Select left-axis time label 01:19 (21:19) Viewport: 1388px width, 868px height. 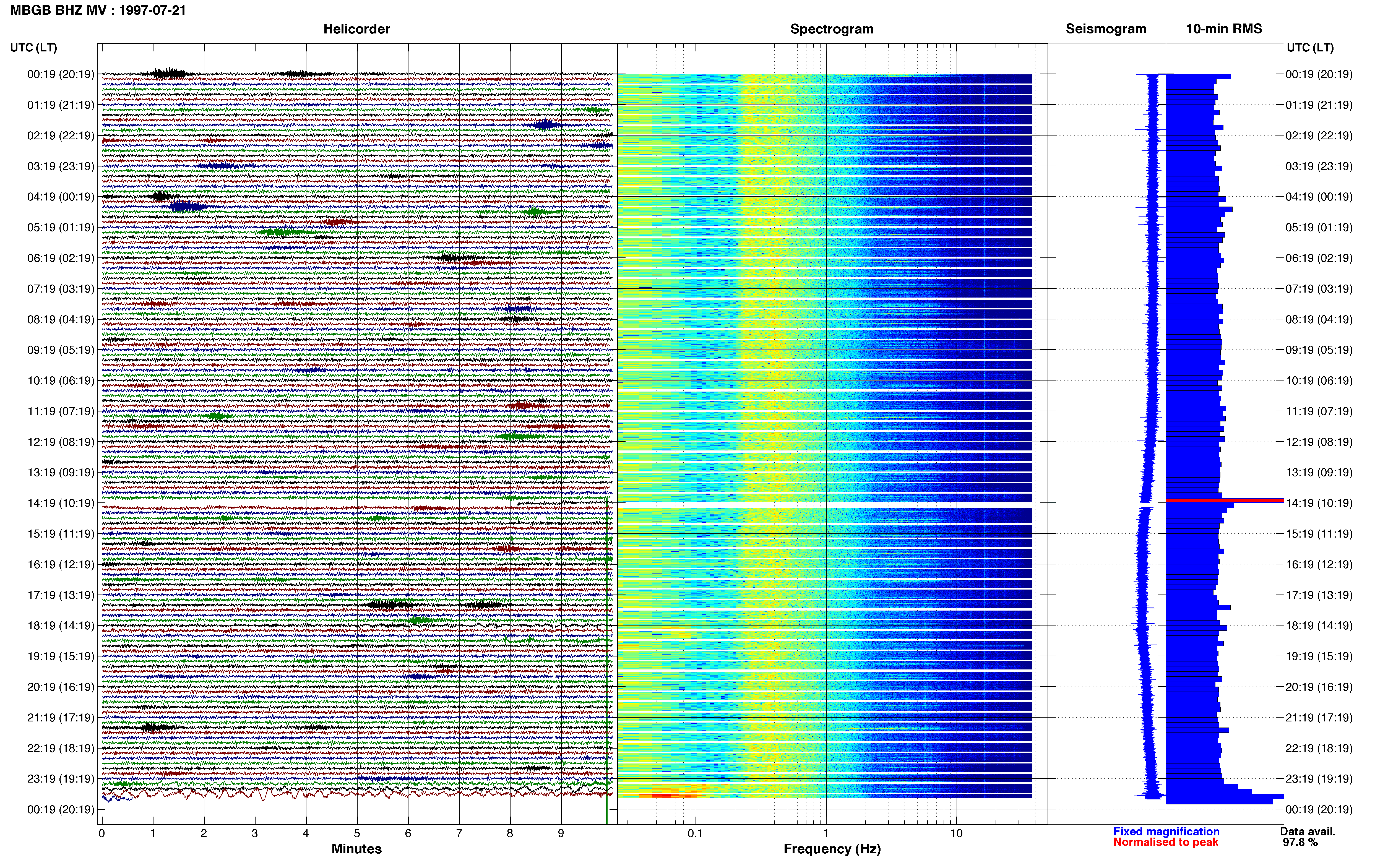pyautogui.click(x=61, y=105)
